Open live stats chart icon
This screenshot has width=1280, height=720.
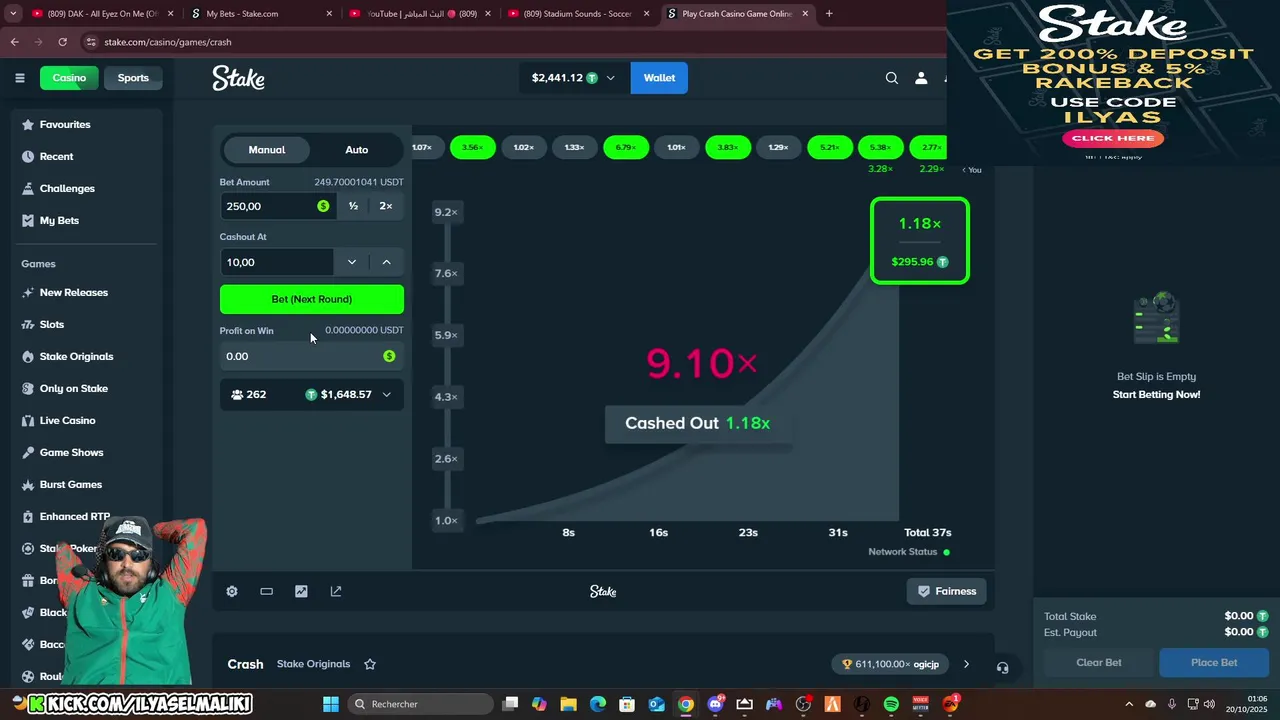click(x=301, y=591)
